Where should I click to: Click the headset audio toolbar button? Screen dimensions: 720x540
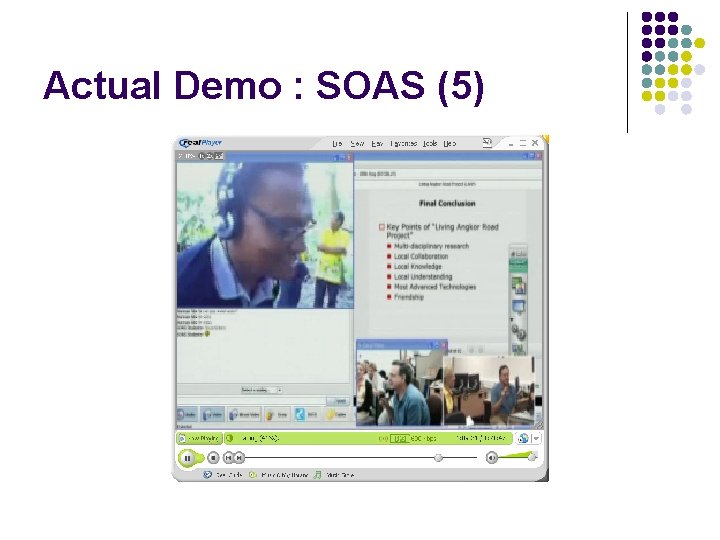(213, 415)
